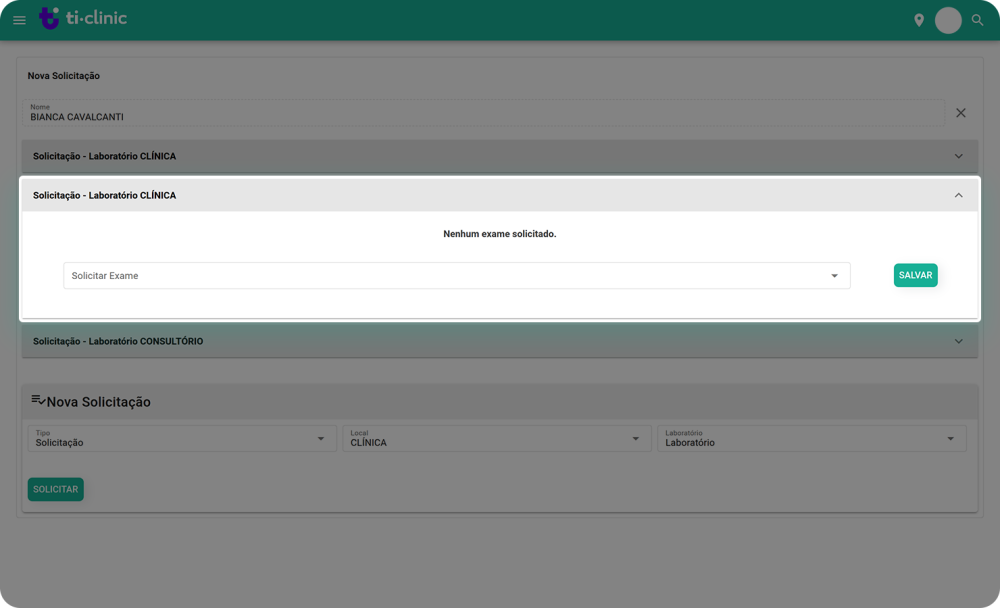This screenshot has width=1000, height=608.
Task: Click the SOLICITAR button
Action: 55,489
